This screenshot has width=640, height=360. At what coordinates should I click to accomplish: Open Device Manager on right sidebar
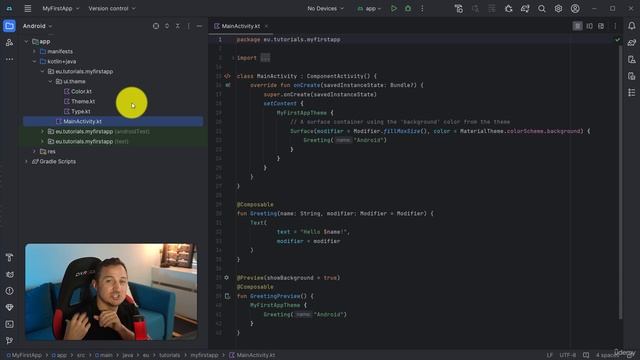pyautogui.click(x=631, y=59)
